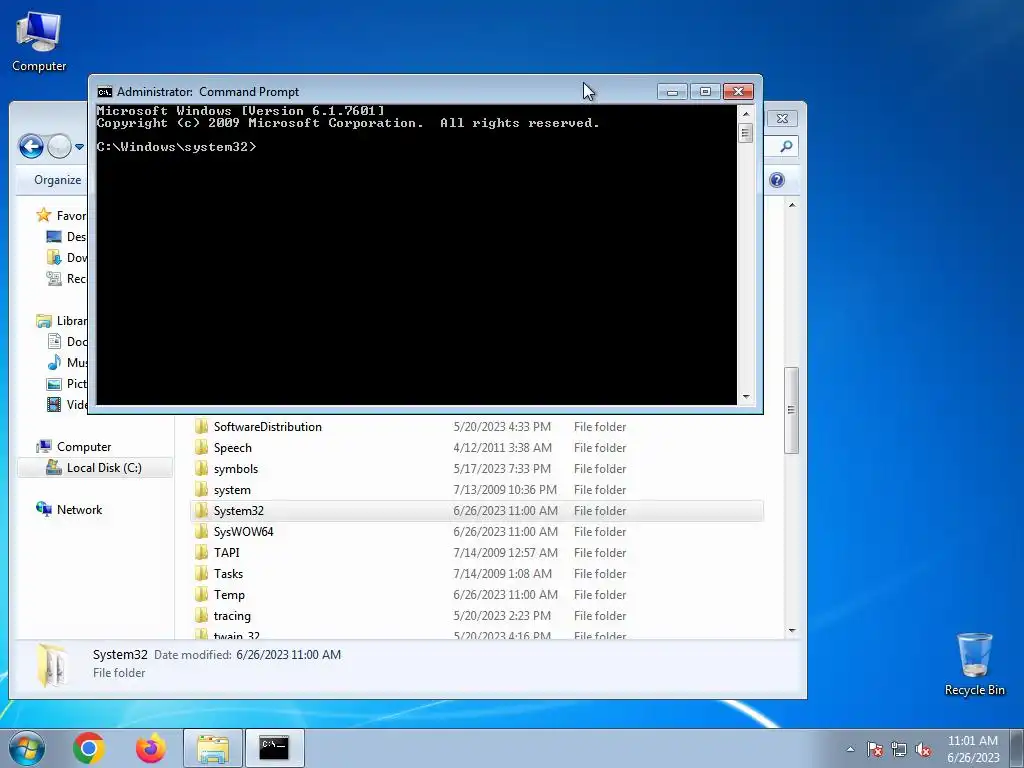The image size is (1024, 768).
Task: Select the System32 folder row
Action: point(477,511)
